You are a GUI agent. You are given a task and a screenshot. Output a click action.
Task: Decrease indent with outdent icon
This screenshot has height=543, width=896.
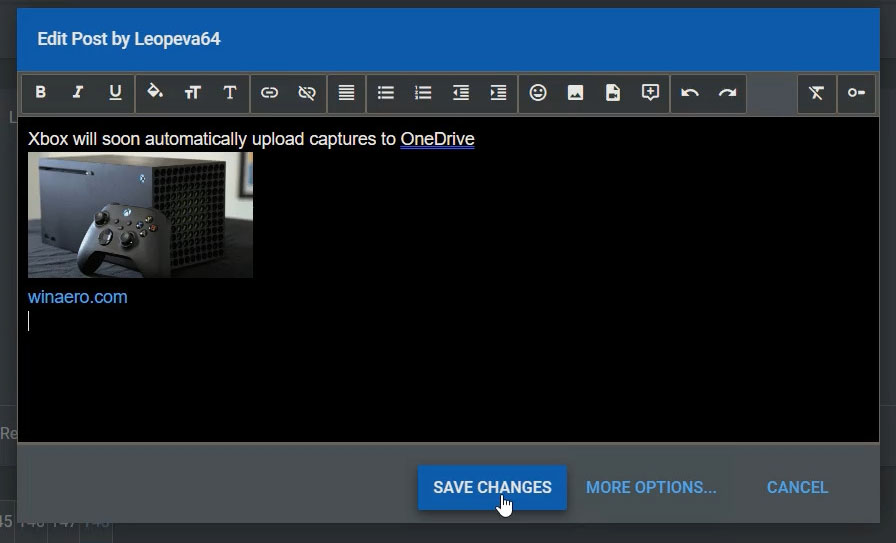(x=461, y=93)
